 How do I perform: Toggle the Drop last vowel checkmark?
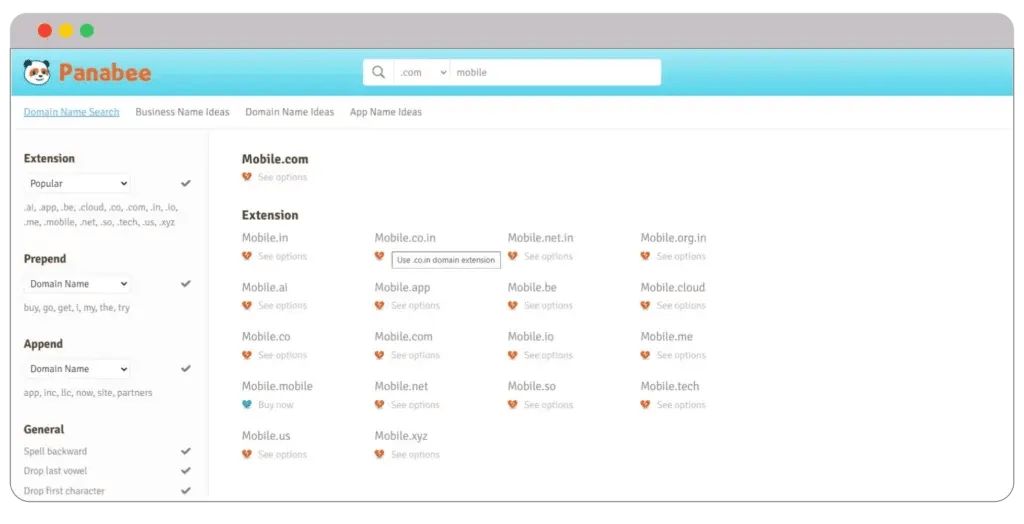(x=186, y=471)
